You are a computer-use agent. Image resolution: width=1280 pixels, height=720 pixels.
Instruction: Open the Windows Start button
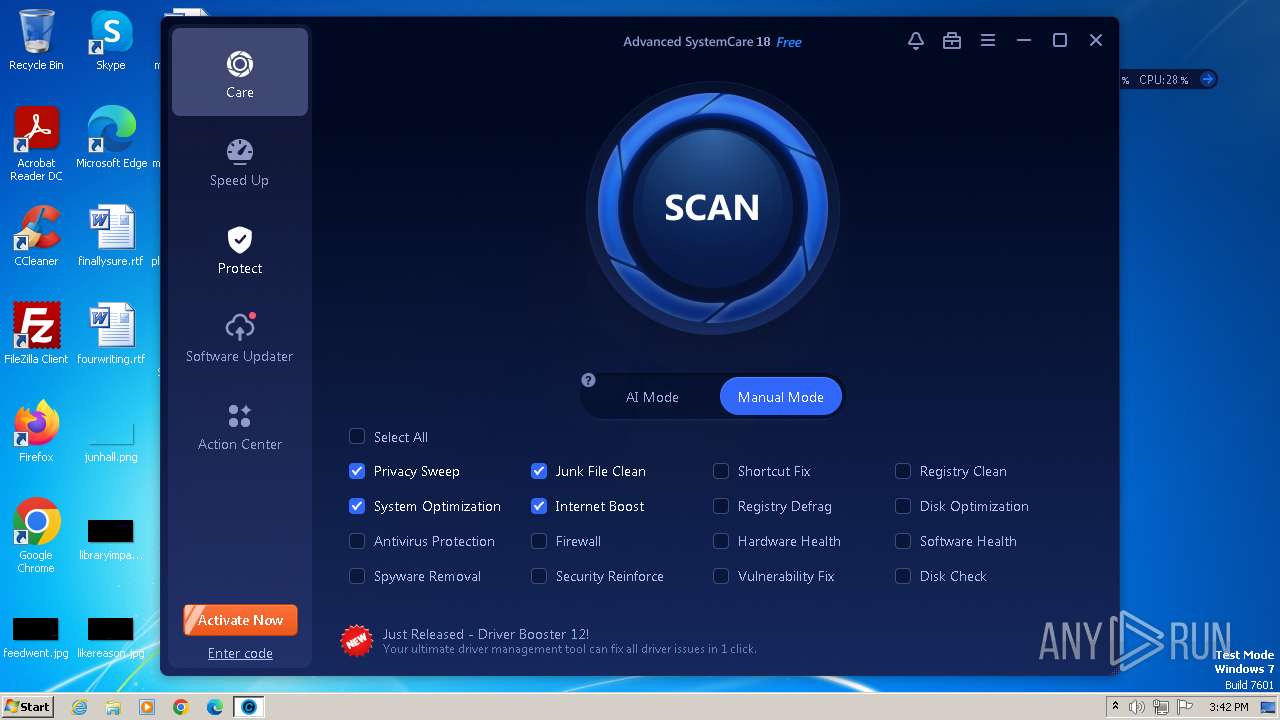[x=27, y=707]
